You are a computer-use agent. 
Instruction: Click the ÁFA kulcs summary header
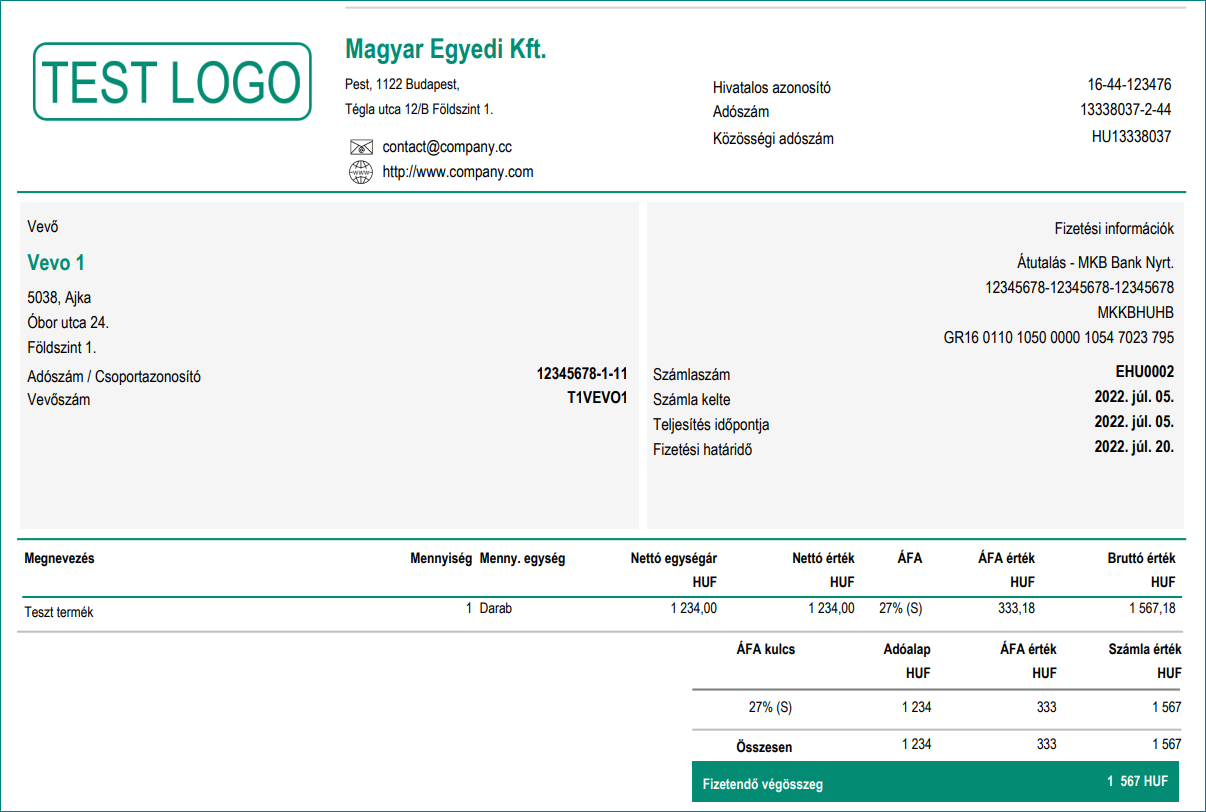pyautogui.click(x=765, y=649)
